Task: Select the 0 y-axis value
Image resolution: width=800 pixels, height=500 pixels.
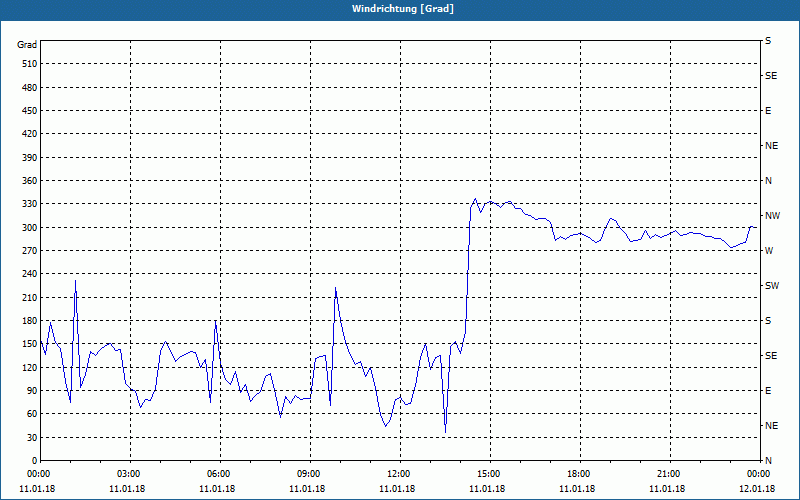Action: coord(34,461)
